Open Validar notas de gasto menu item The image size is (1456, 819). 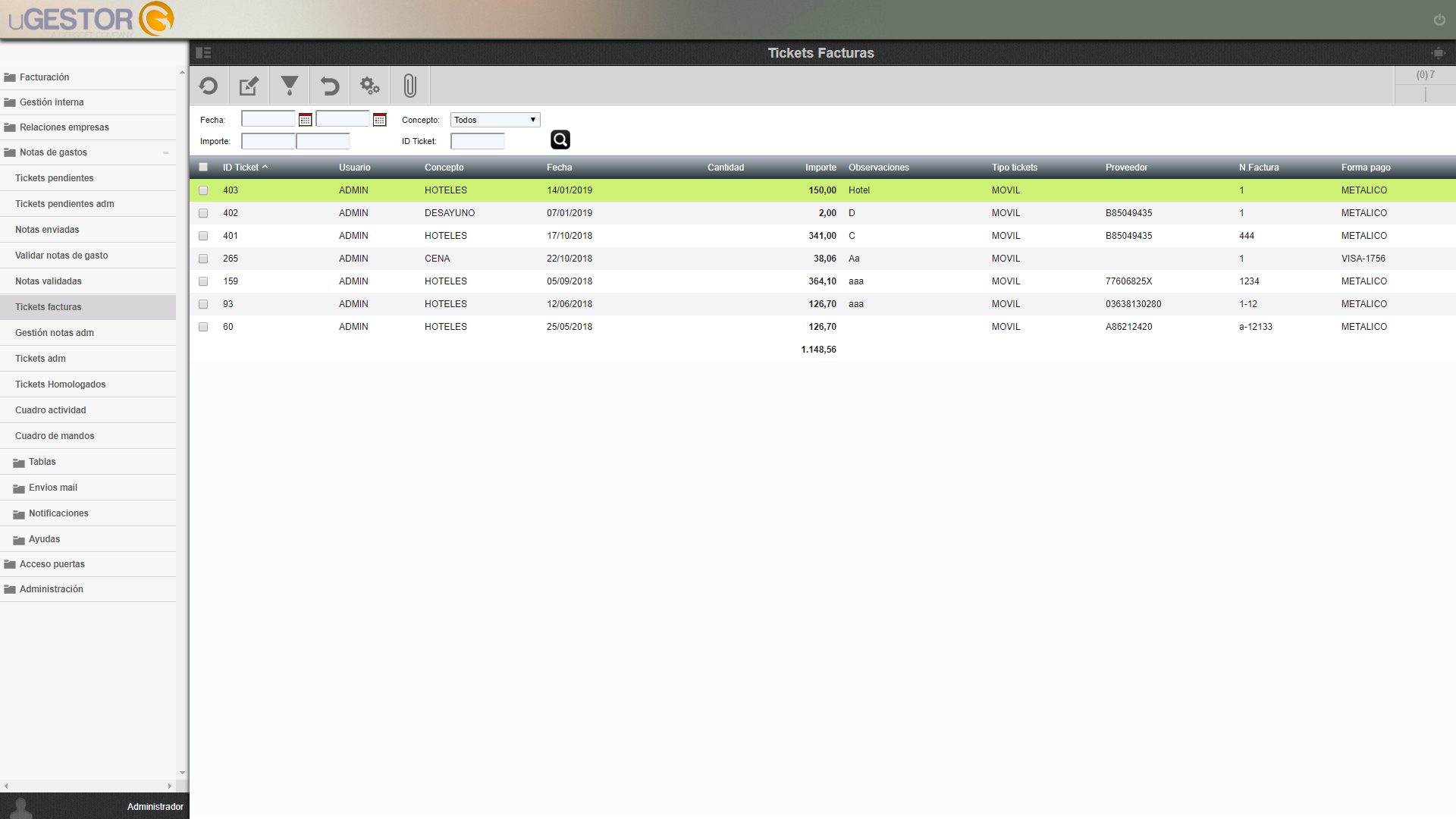pyautogui.click(x=88, y=256)
